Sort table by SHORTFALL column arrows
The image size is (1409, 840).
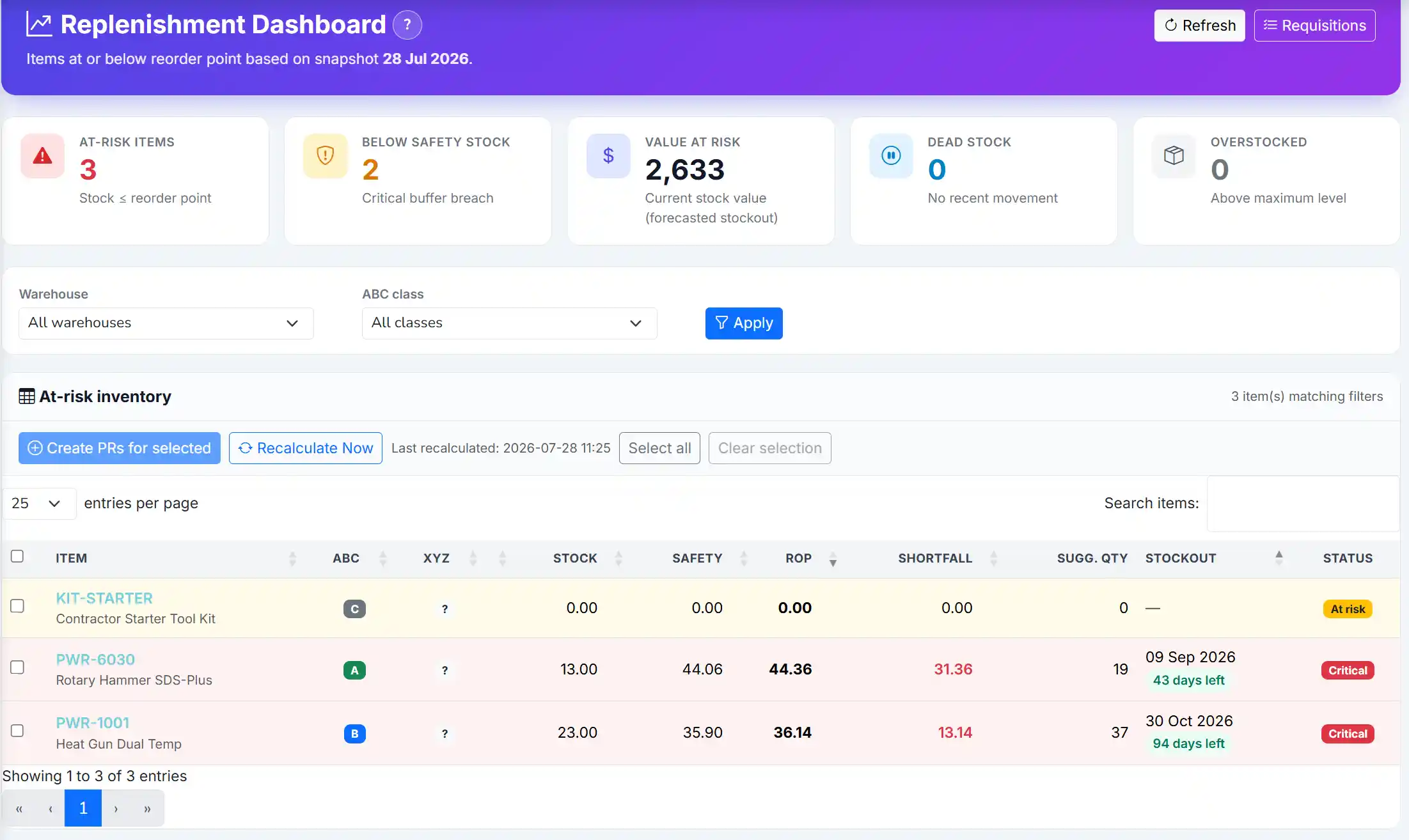[x=993, y=559]
